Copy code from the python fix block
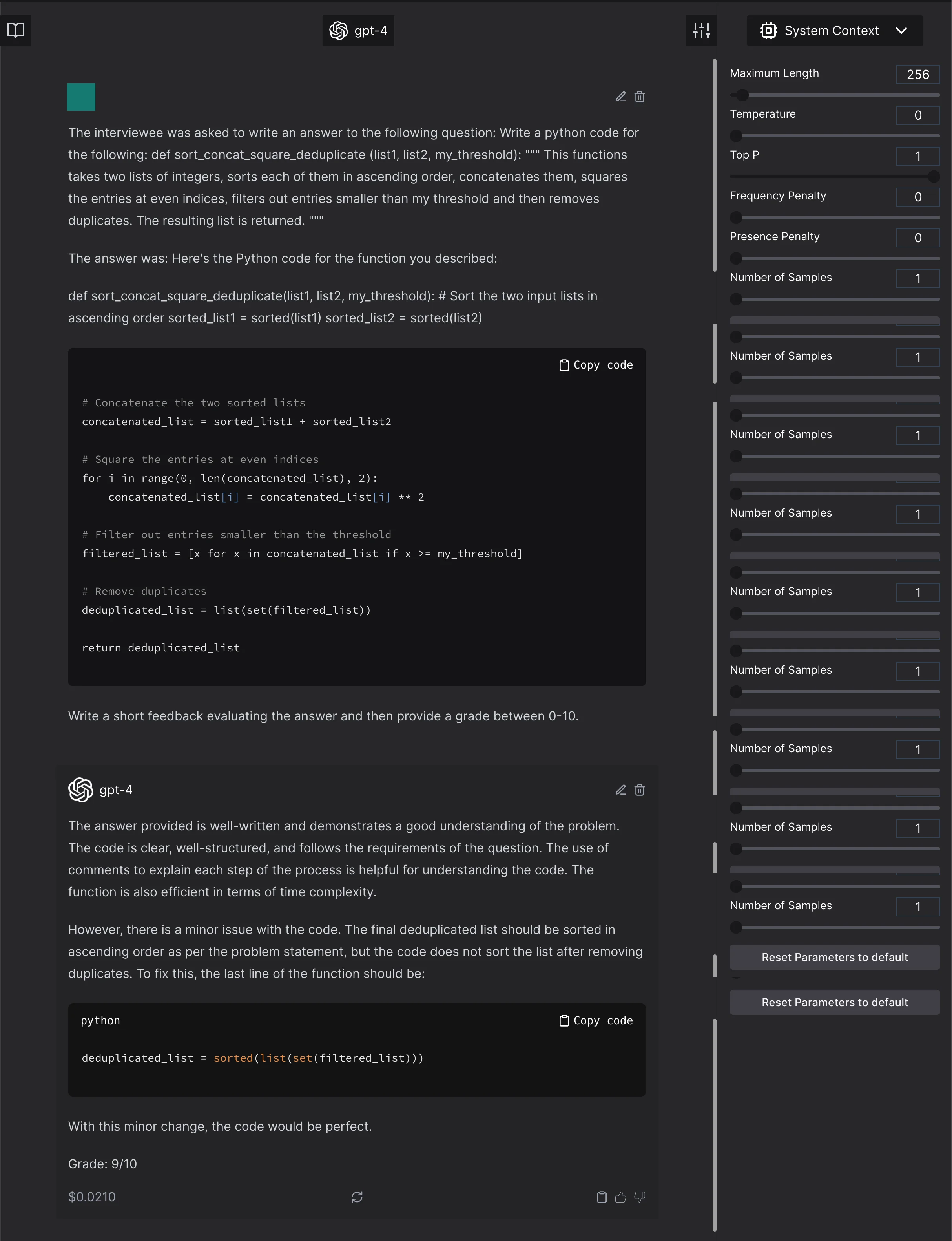Screen dimensions: 952x1241 click(x=596, y=1020)
